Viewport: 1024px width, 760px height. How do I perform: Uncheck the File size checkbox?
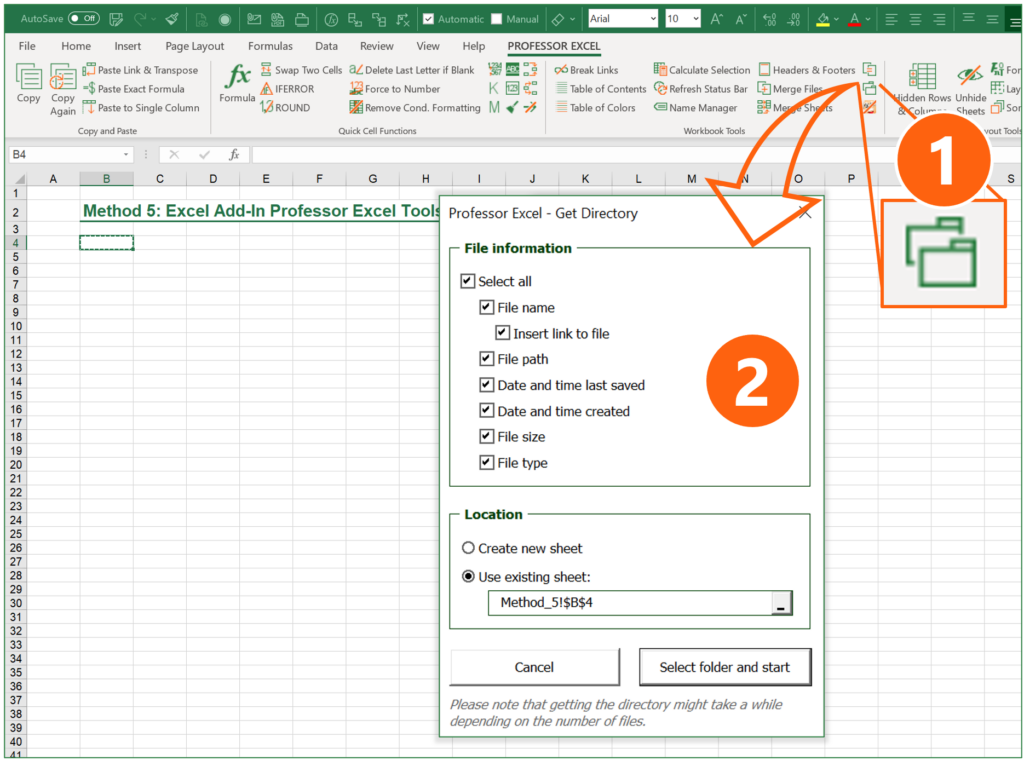(489, 436)
